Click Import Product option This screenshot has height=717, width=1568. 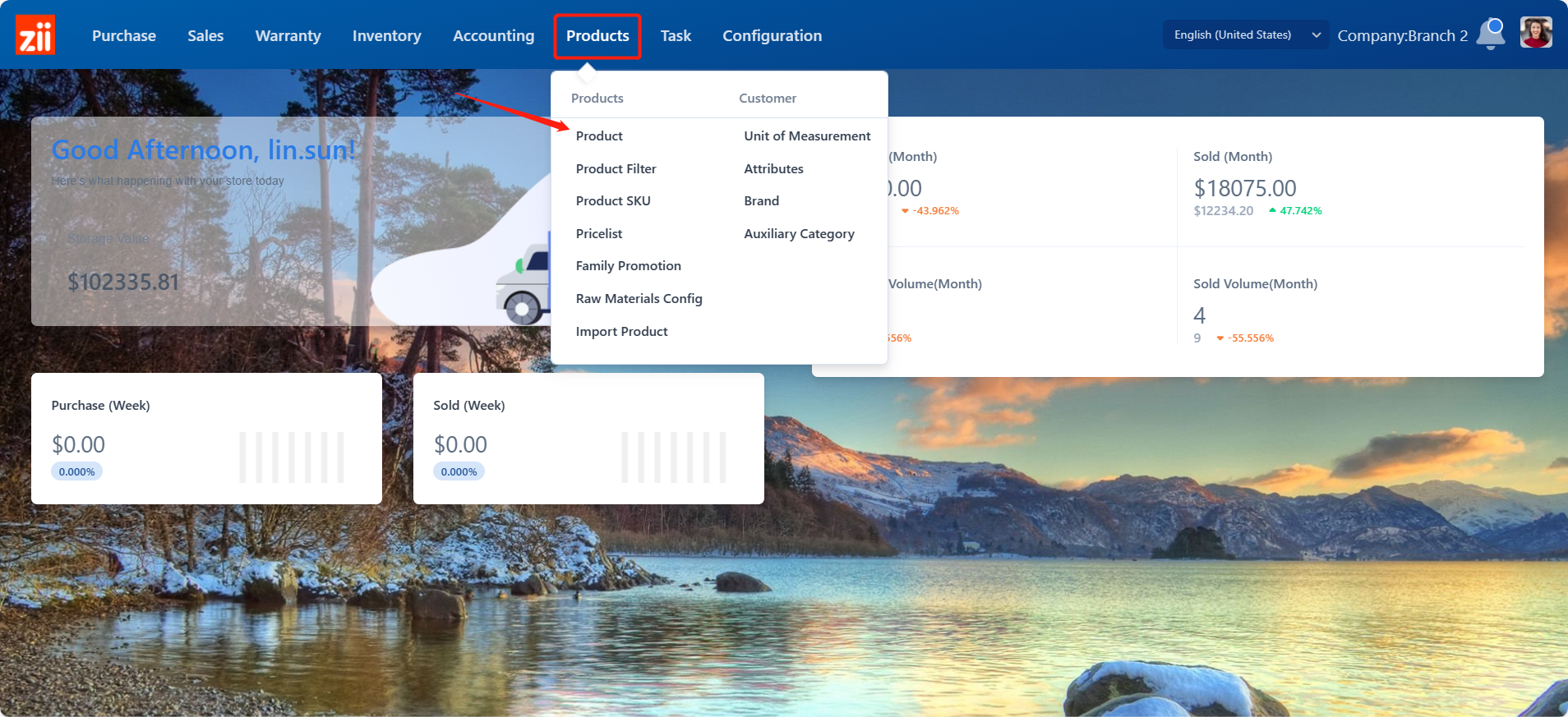(x=621, y=332)
